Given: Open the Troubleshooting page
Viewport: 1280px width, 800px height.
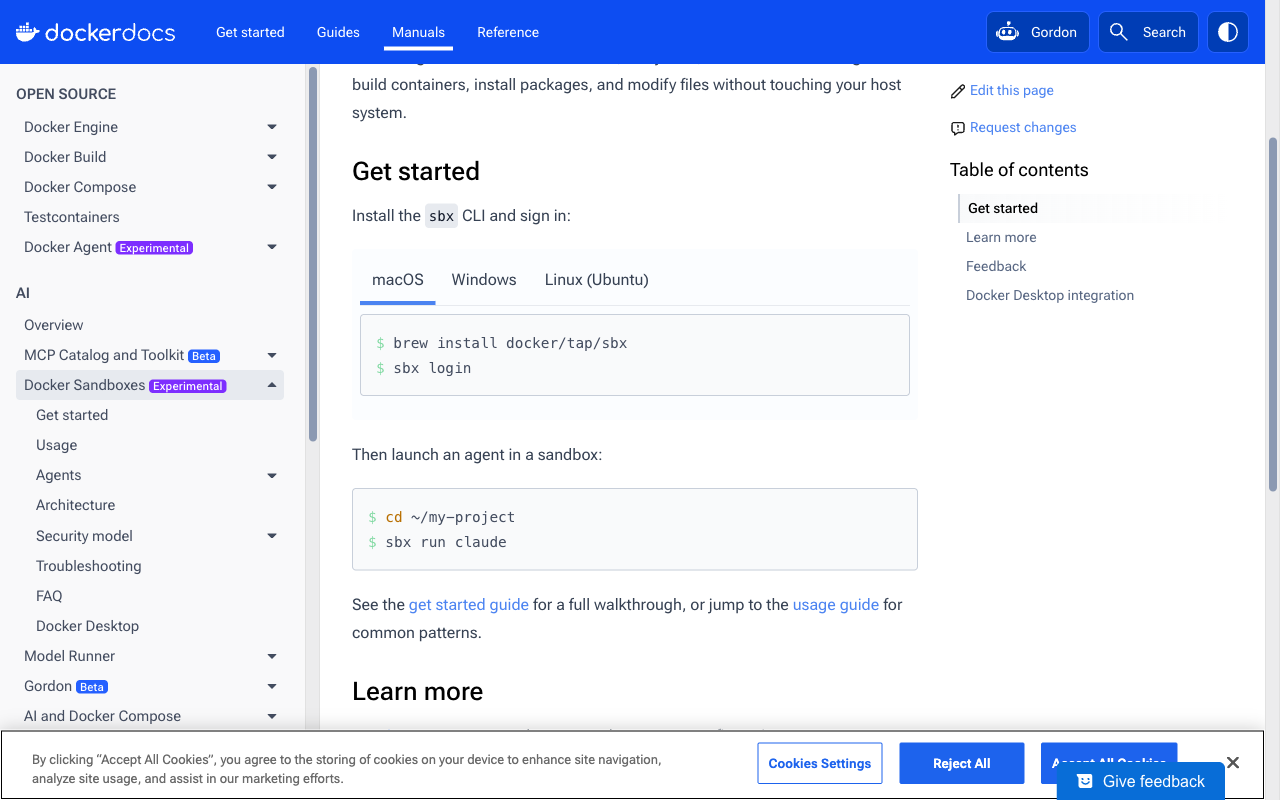Looking at the screenshot, I should 88,566.
